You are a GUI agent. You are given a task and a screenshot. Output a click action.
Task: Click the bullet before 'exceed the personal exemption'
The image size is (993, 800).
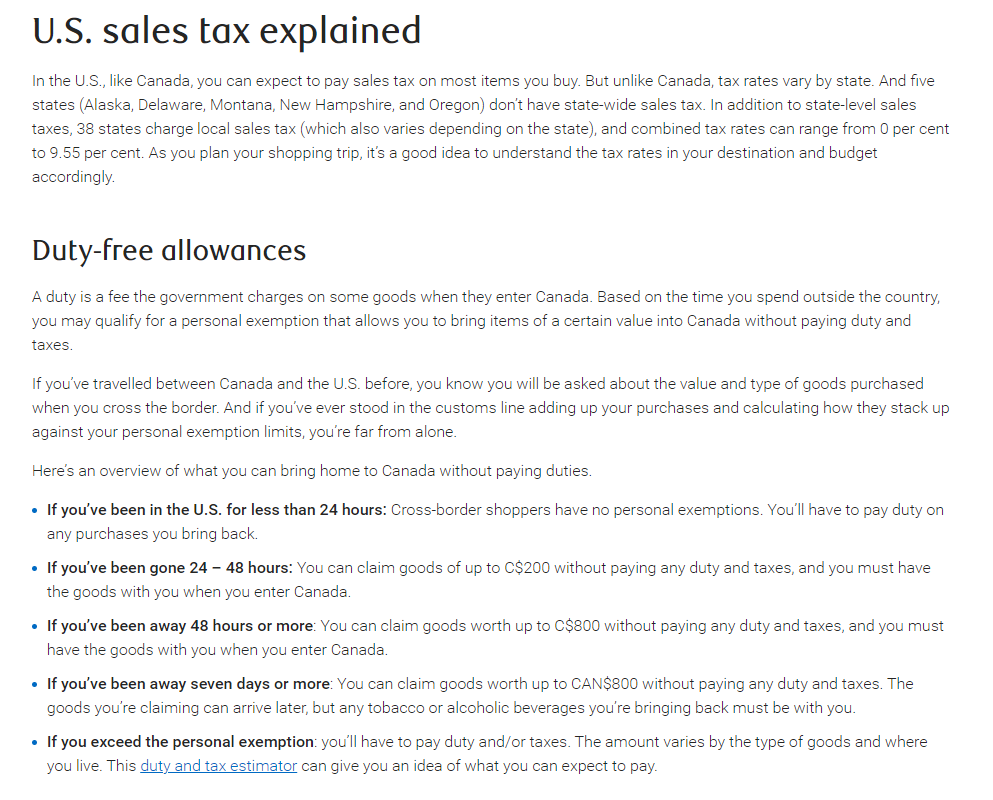click(x=35, y=742)
